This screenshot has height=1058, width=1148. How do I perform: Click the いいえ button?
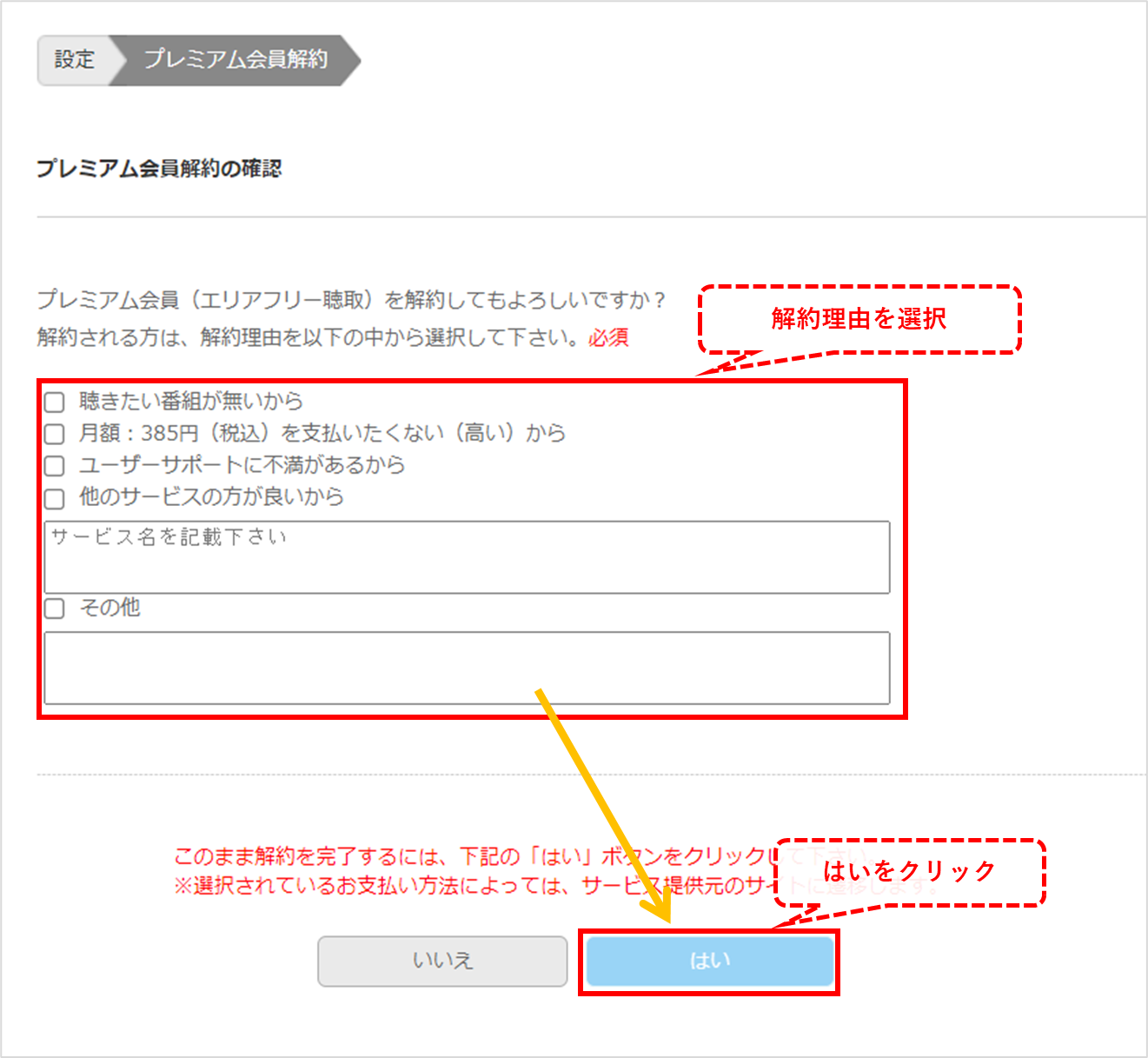442,961
